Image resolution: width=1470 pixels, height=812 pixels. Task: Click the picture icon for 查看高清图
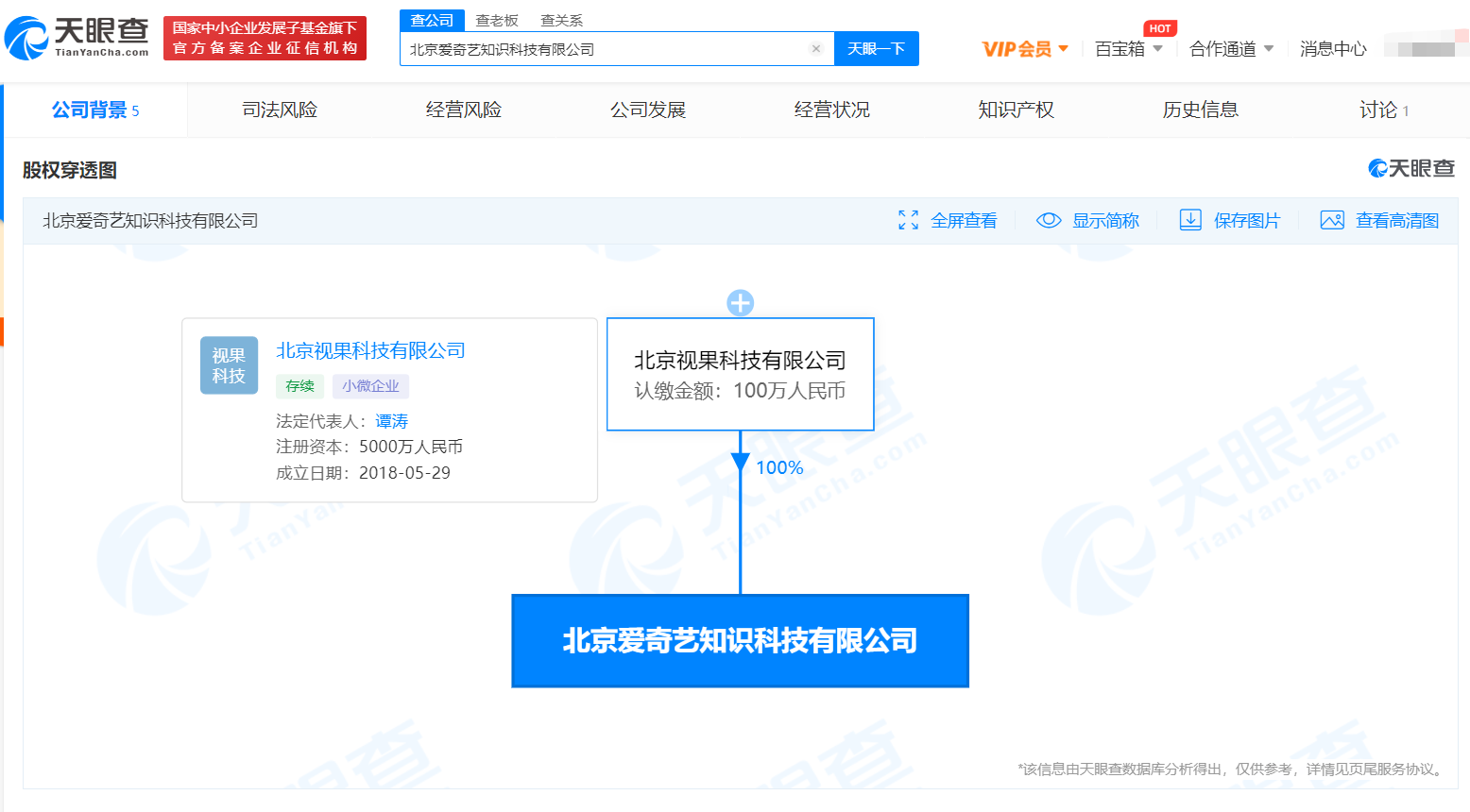pyautogui.click(x=1332, y=220)
